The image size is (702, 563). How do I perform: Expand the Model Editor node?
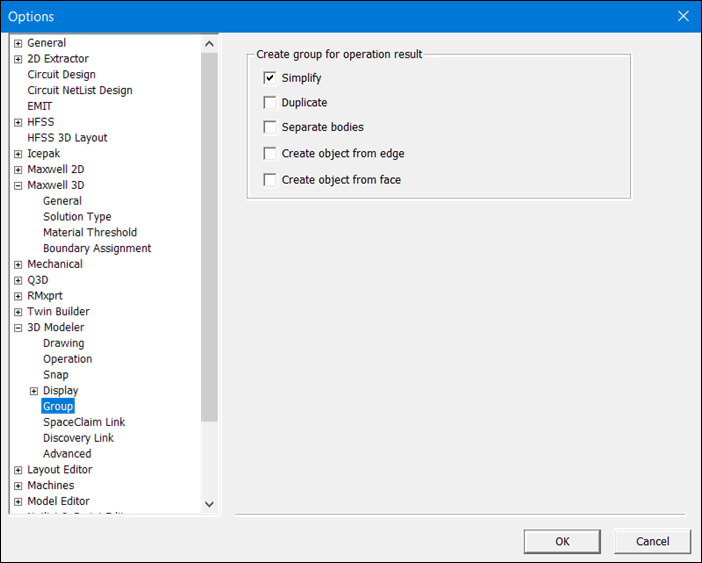coord(18,501)
